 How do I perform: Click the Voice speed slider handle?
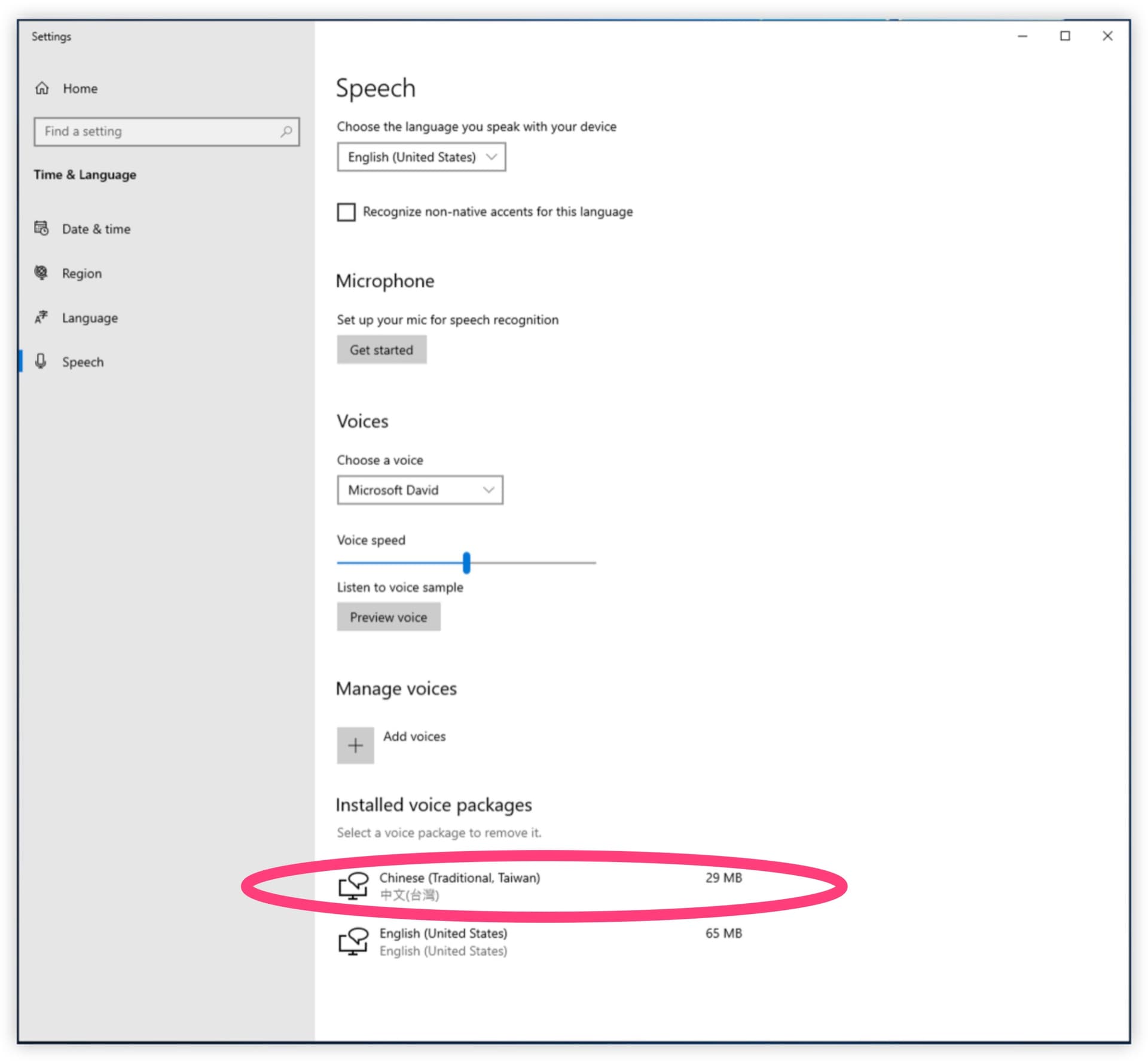[x=466, y=562]
